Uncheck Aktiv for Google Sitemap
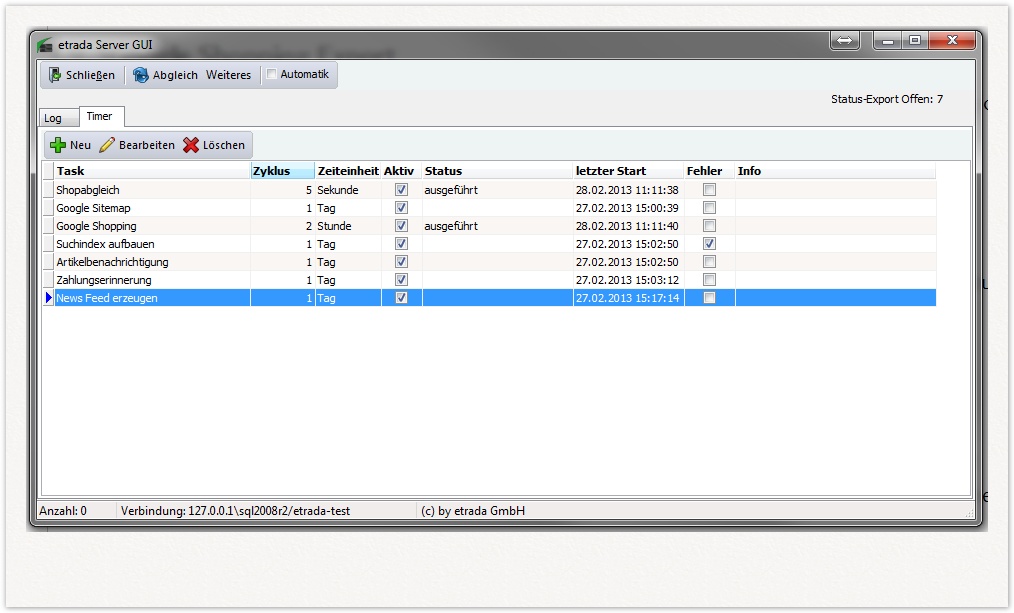 (399, 207)
